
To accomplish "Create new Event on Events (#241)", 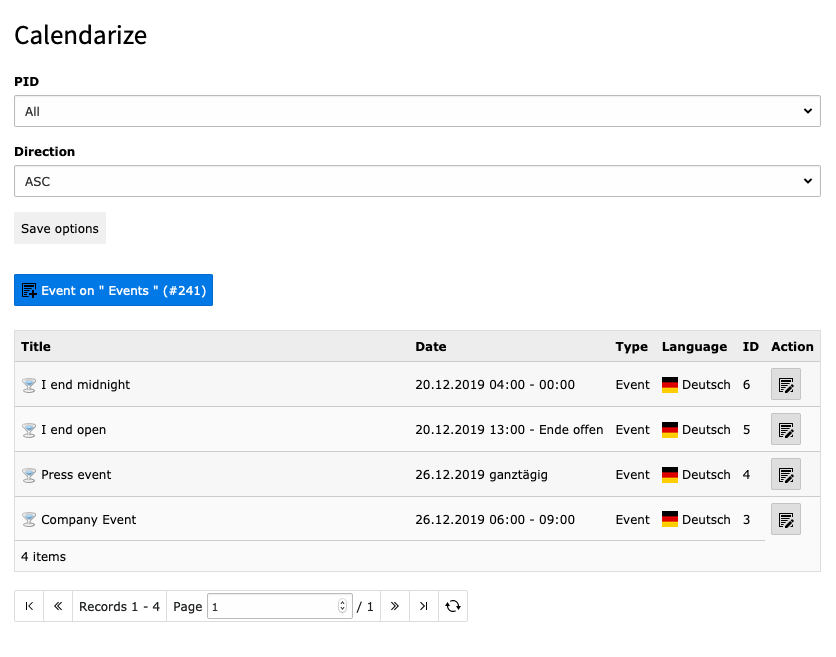I will pos(114,290).
